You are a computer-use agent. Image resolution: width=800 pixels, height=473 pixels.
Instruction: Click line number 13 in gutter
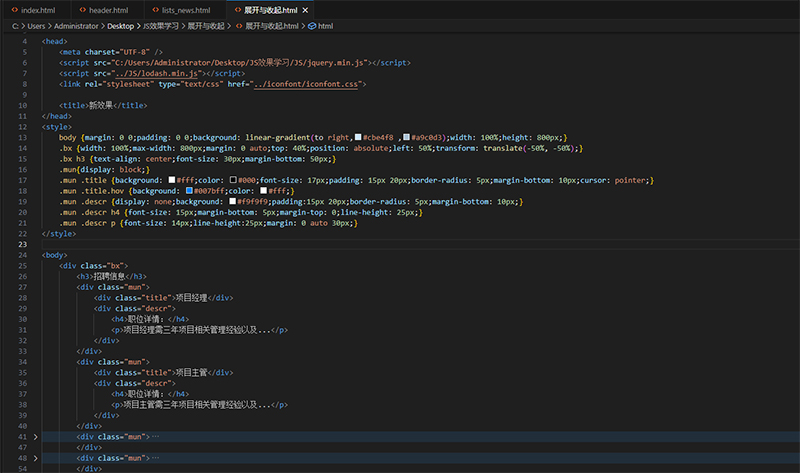coord(22,137)
